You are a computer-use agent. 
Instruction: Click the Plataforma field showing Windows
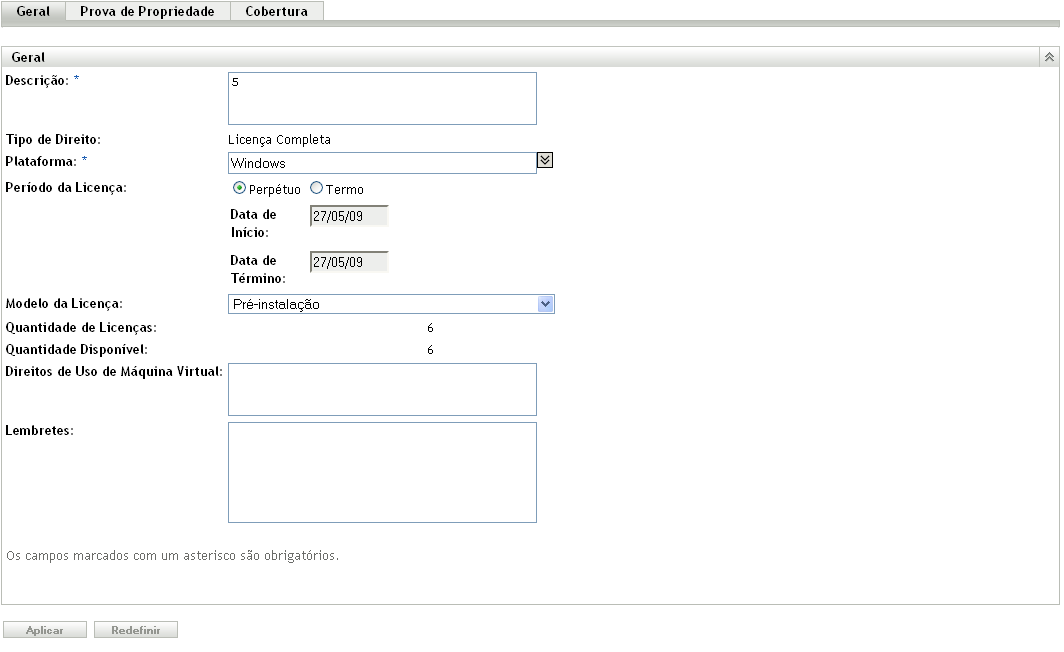coord(382,163)
